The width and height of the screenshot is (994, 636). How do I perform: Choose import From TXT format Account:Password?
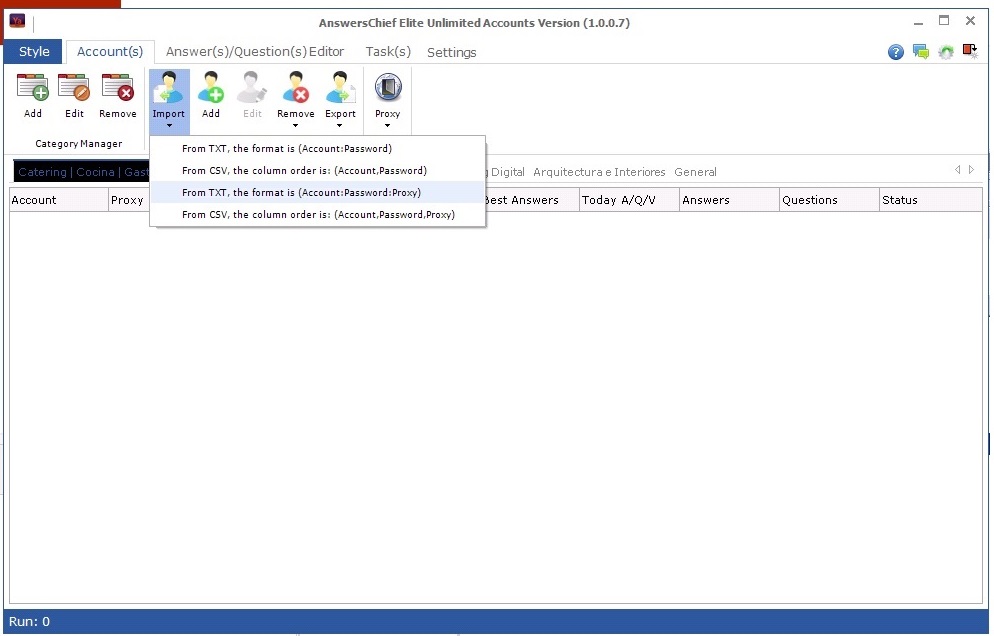point(286,149)
